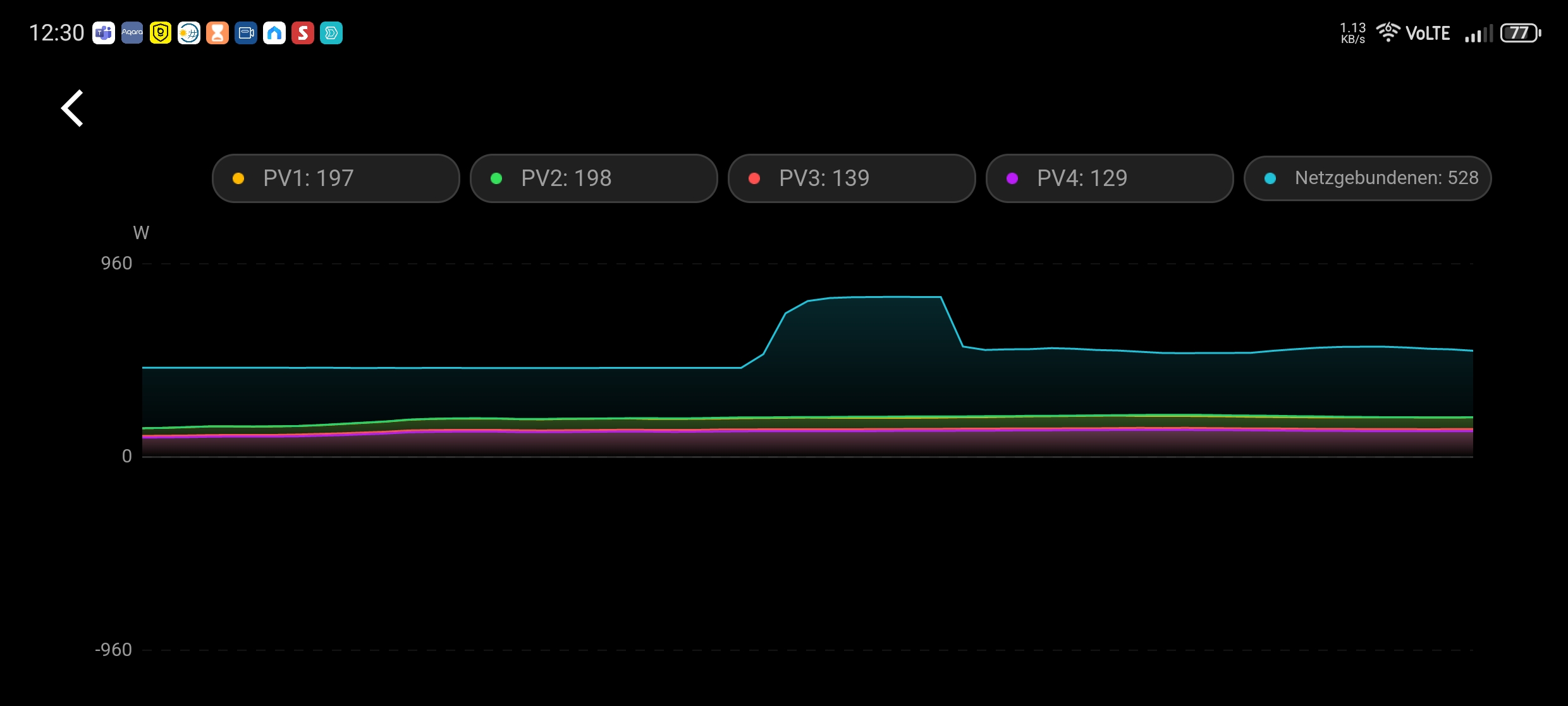The image size is (1568, 706).
Task: Tap the 1.13 KB/s network speed indicator
Action: point(1353,33)
